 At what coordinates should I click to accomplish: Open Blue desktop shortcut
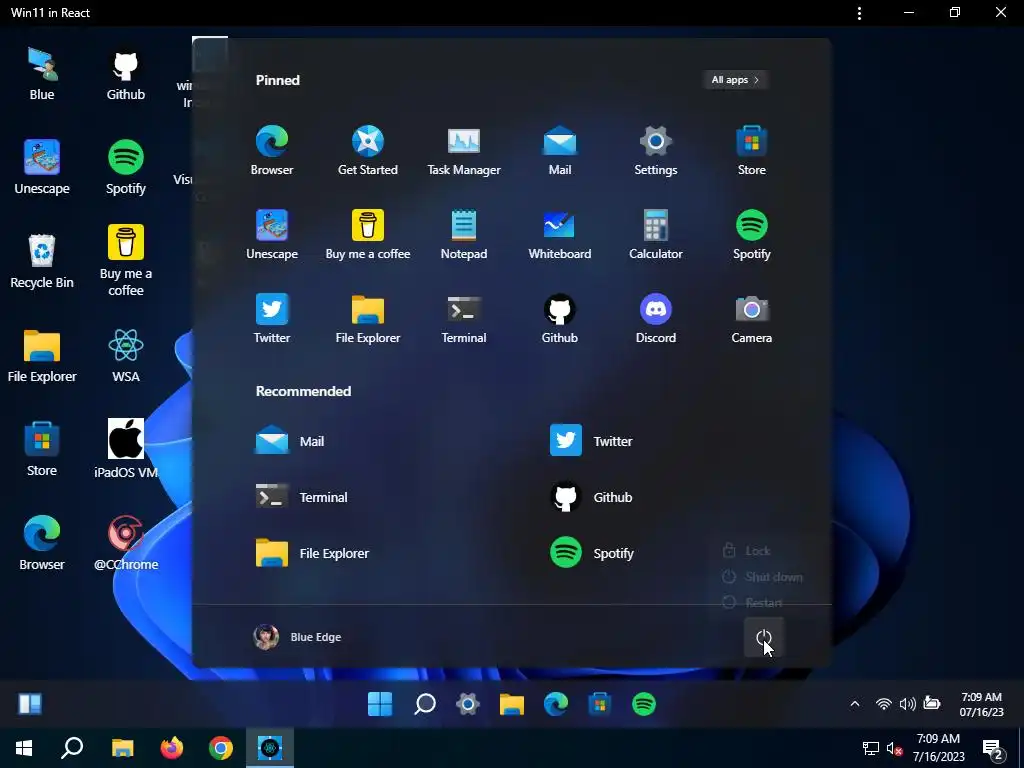point(42,74)
